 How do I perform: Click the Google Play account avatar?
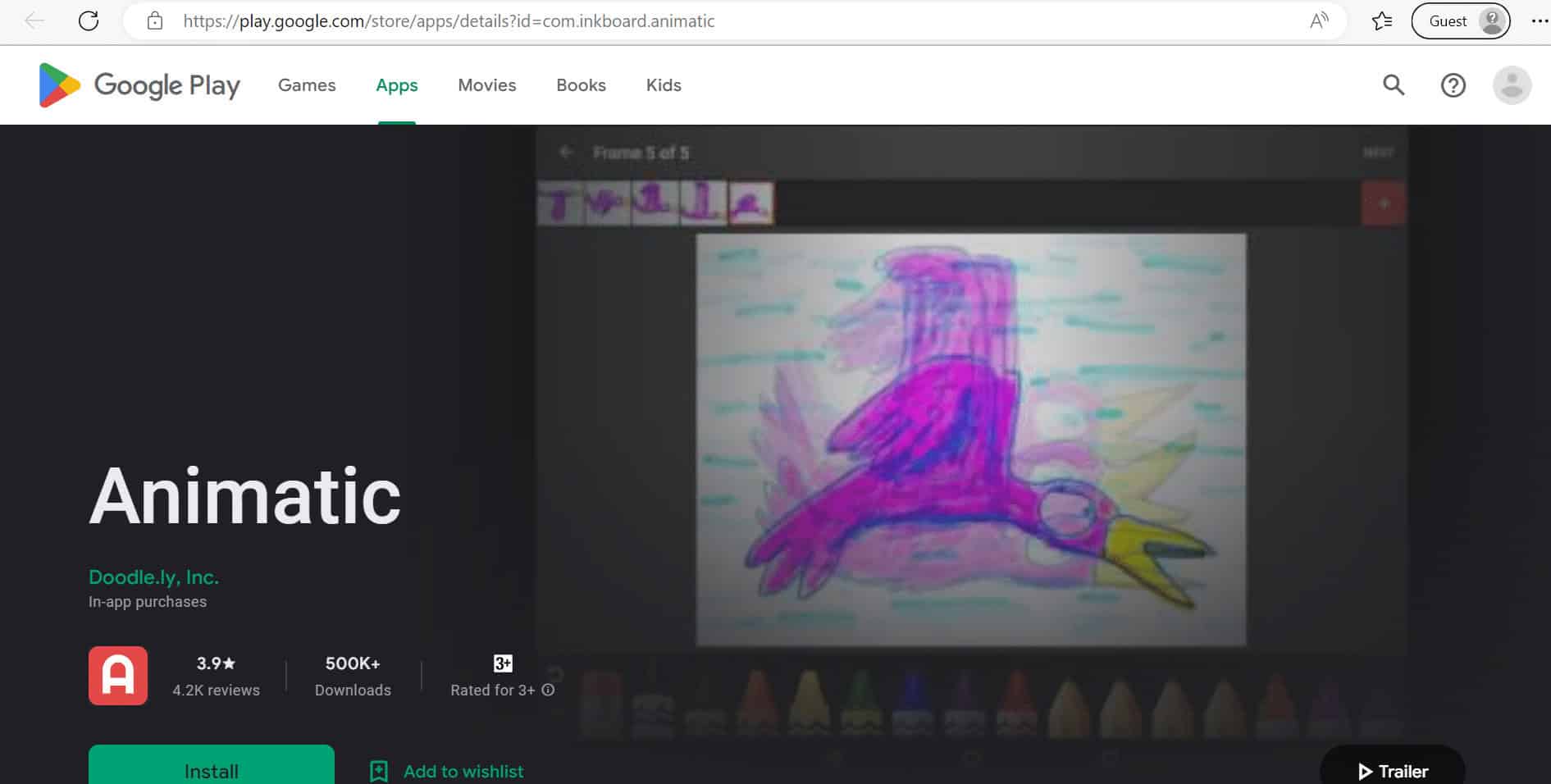tap(1512, 85)
